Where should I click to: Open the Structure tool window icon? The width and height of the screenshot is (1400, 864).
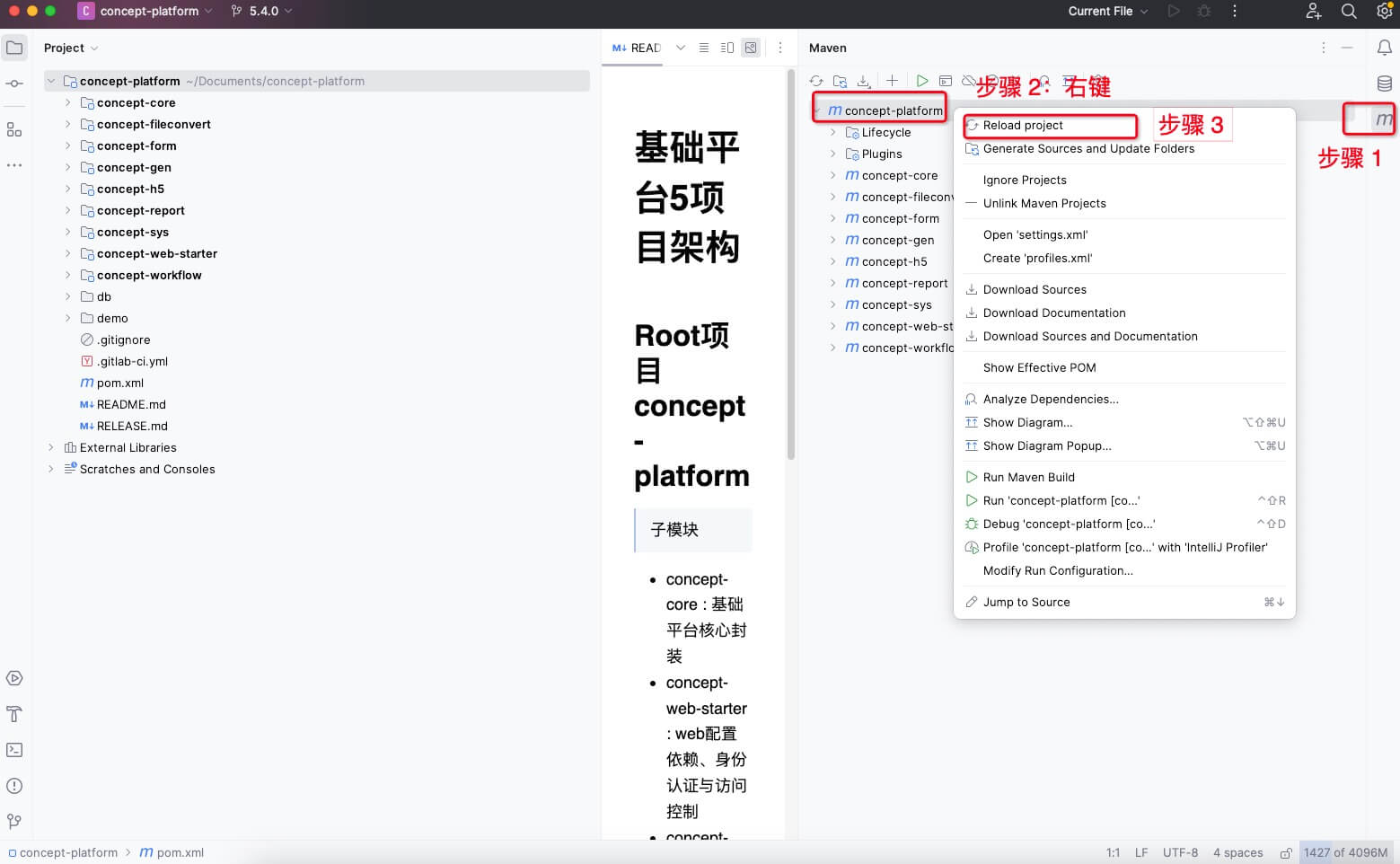tap(14, 129)
